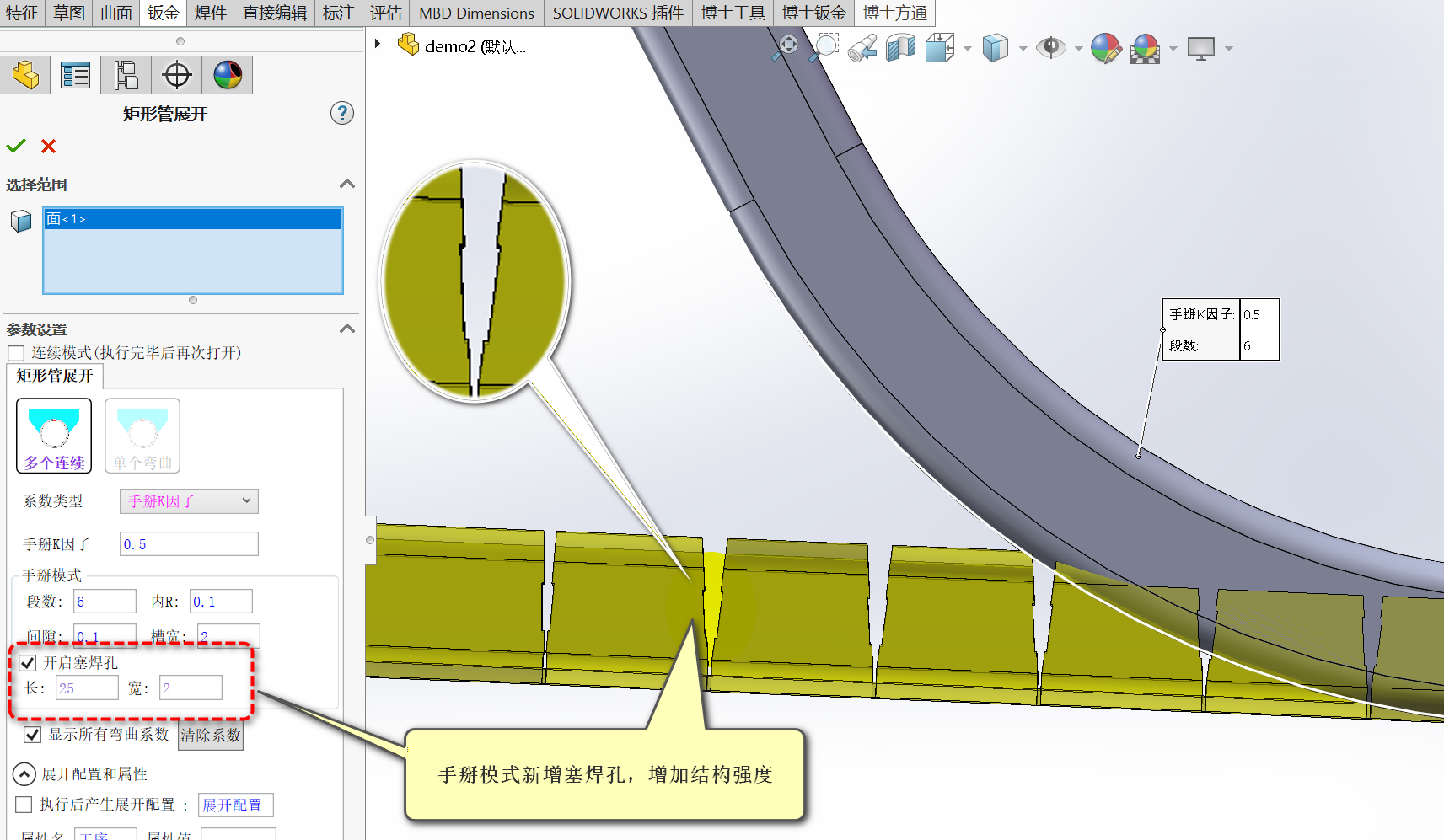
Task: Toggle the 显示所有弯曲系数 checkbox
Action: pos(33,735)
